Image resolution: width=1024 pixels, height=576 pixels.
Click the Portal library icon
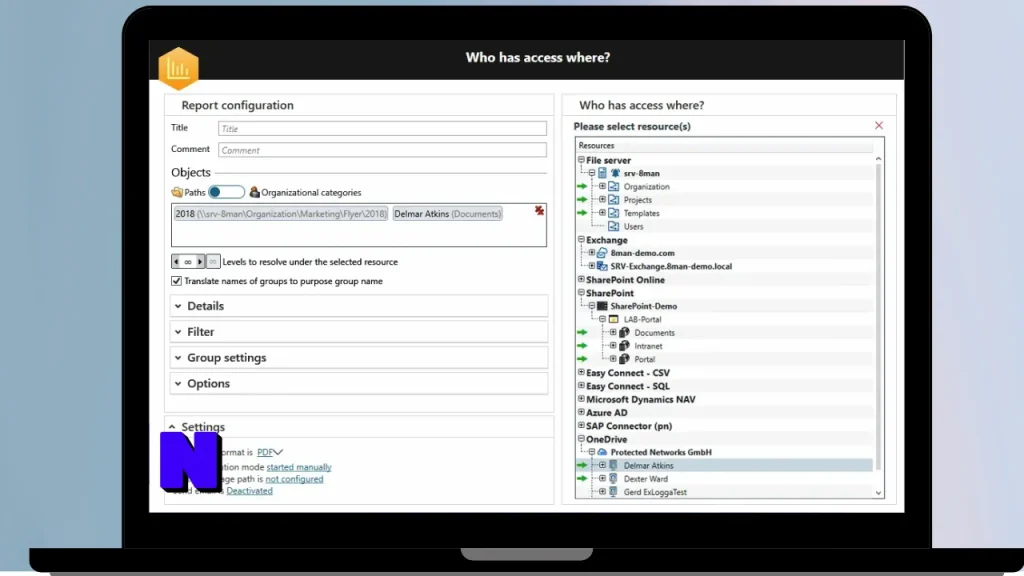click(x=624, y=359)
